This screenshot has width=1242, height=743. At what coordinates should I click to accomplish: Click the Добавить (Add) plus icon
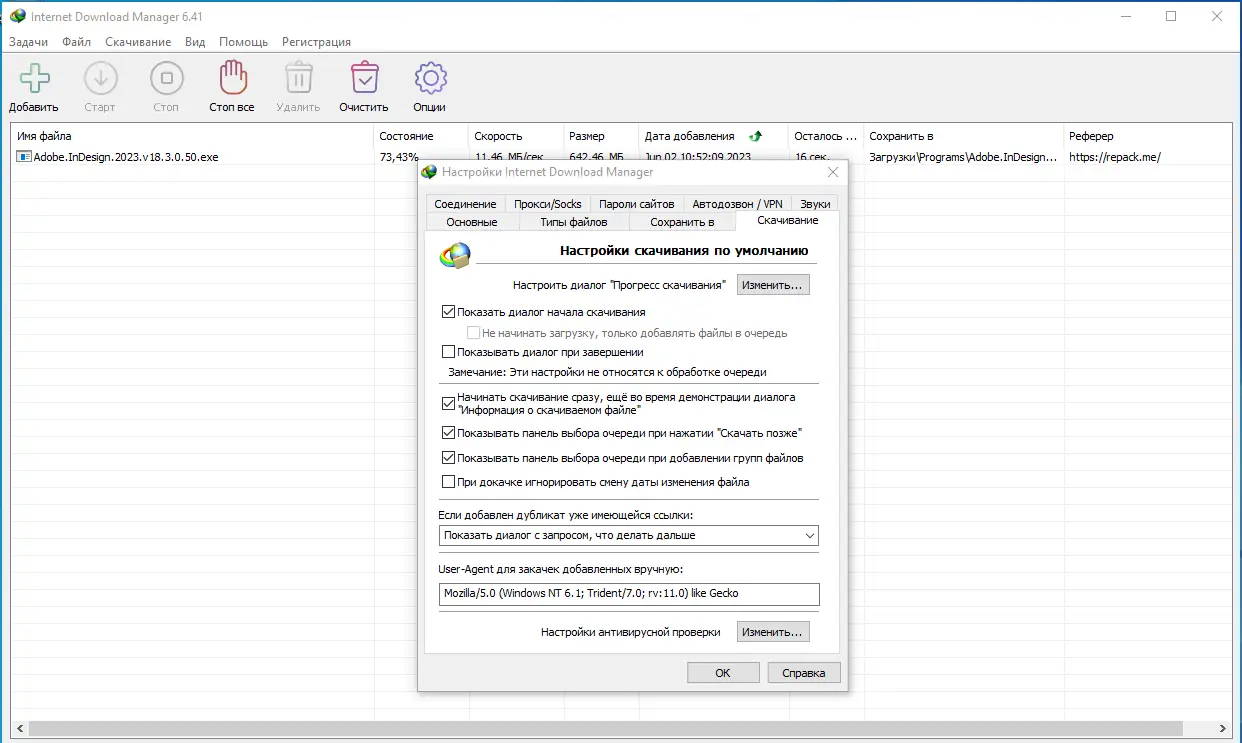(34, 78)
